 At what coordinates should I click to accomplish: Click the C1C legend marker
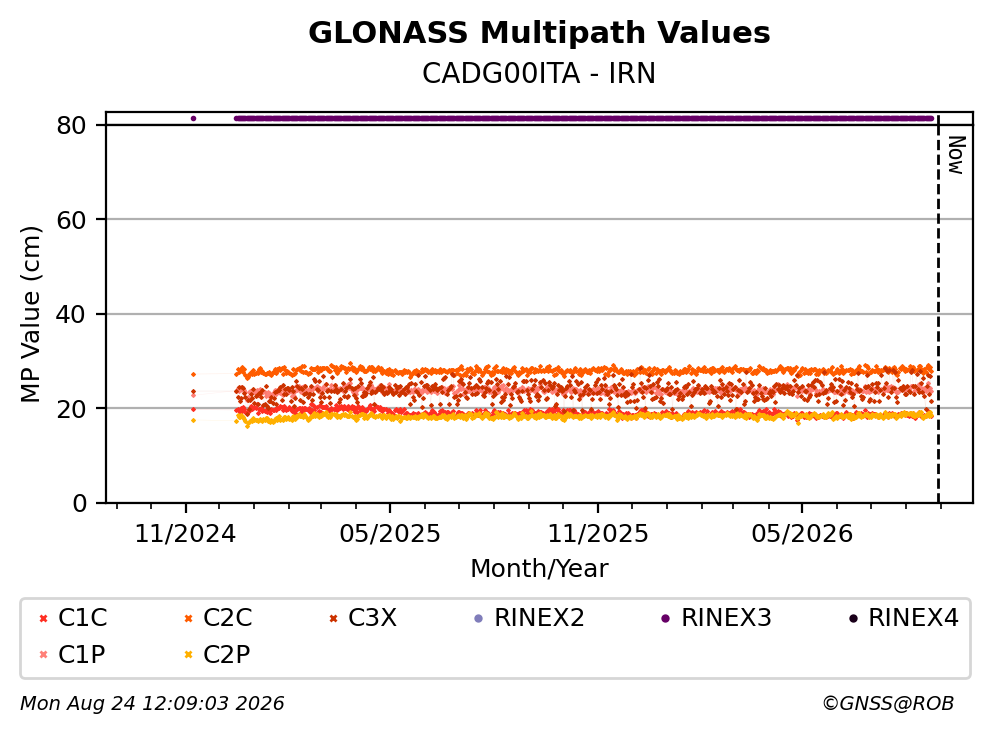[x=43, y=619]
